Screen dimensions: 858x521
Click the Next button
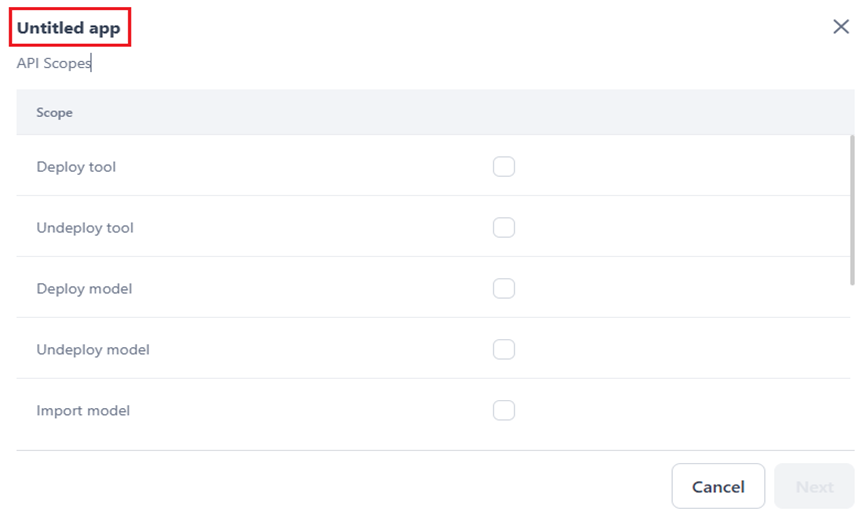814,487
